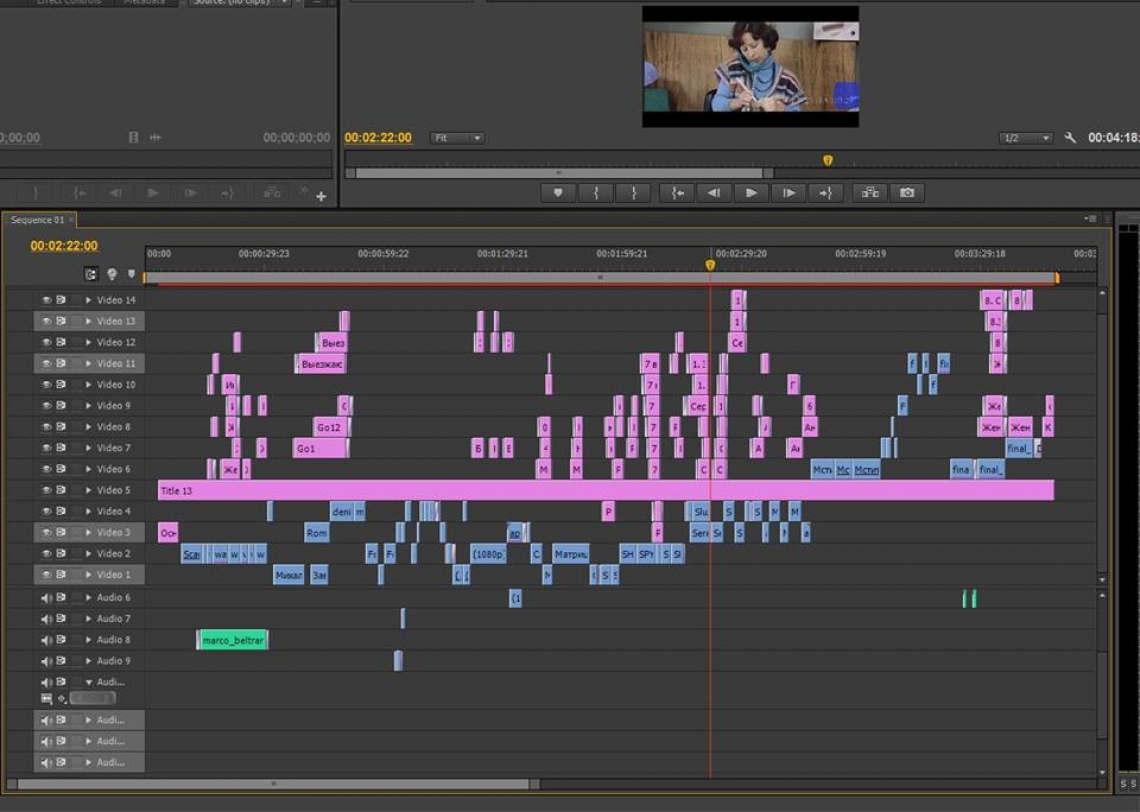1140x812 pixels.
Task: Toggle sync lock for Video 5
Action: point(61,490)
